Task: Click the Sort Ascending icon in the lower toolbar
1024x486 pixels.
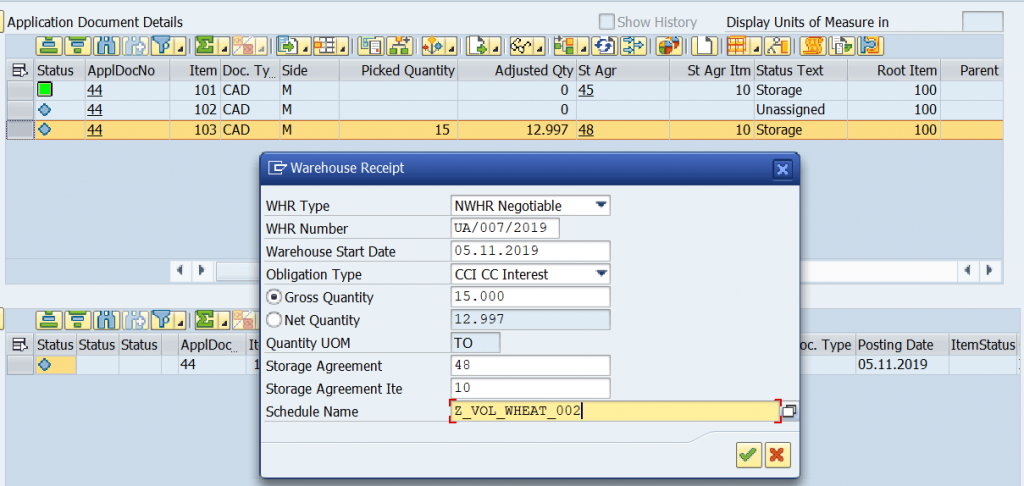Action: point(48,319)
